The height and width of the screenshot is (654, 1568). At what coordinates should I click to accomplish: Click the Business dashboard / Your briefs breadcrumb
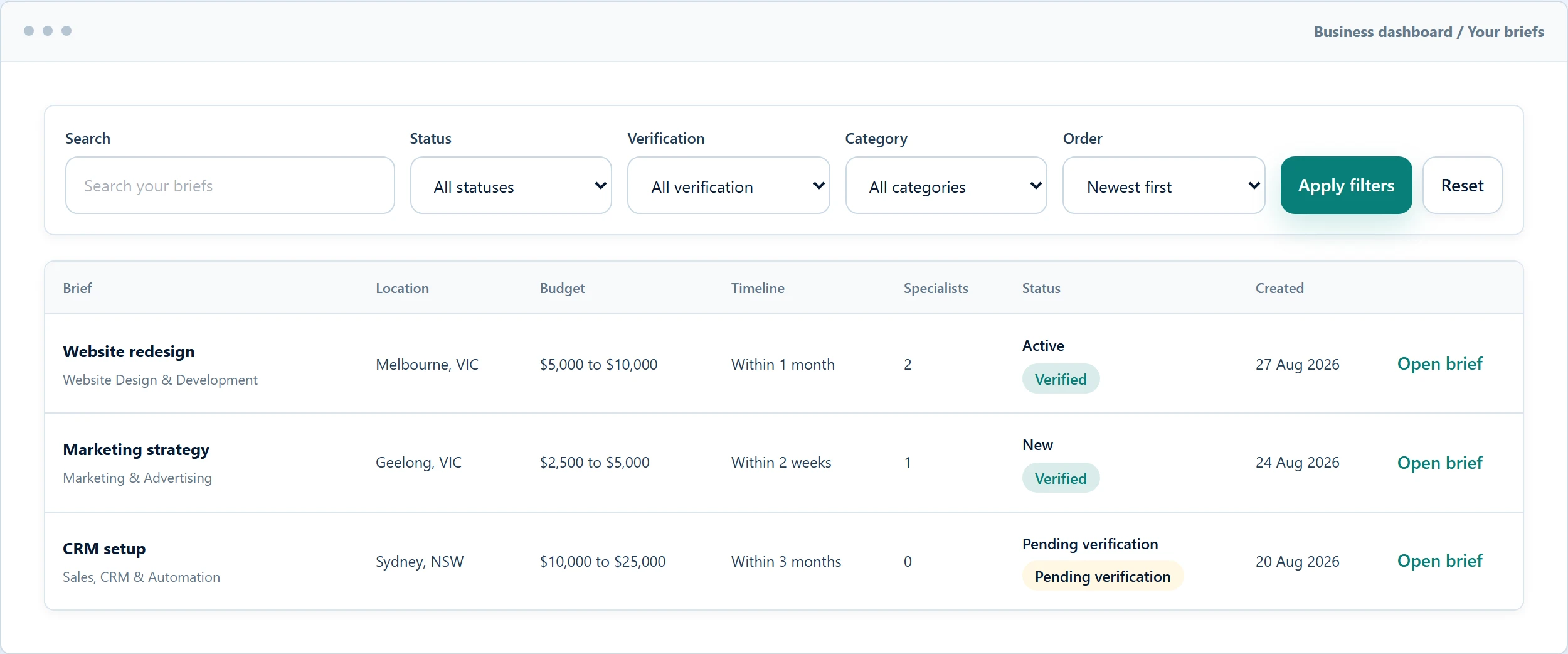tap(1429, 31)
